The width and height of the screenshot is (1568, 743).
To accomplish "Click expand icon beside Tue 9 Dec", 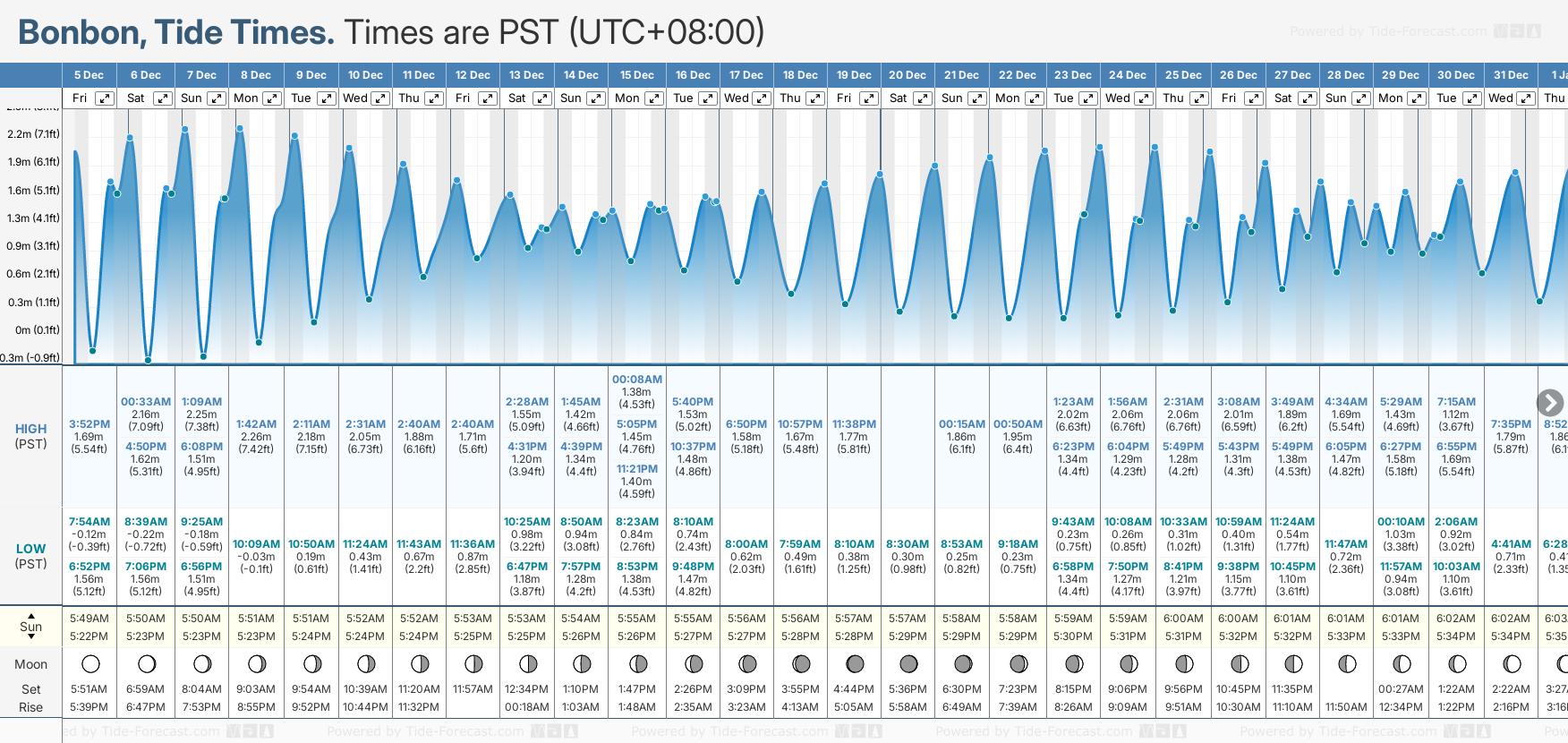I will pos(327,98).
